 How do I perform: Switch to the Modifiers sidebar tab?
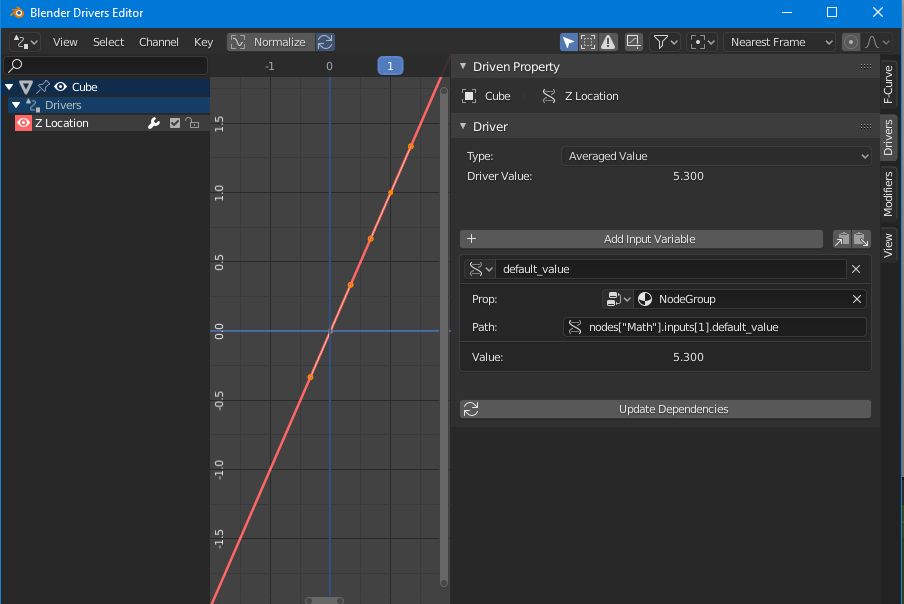[888, 194]
